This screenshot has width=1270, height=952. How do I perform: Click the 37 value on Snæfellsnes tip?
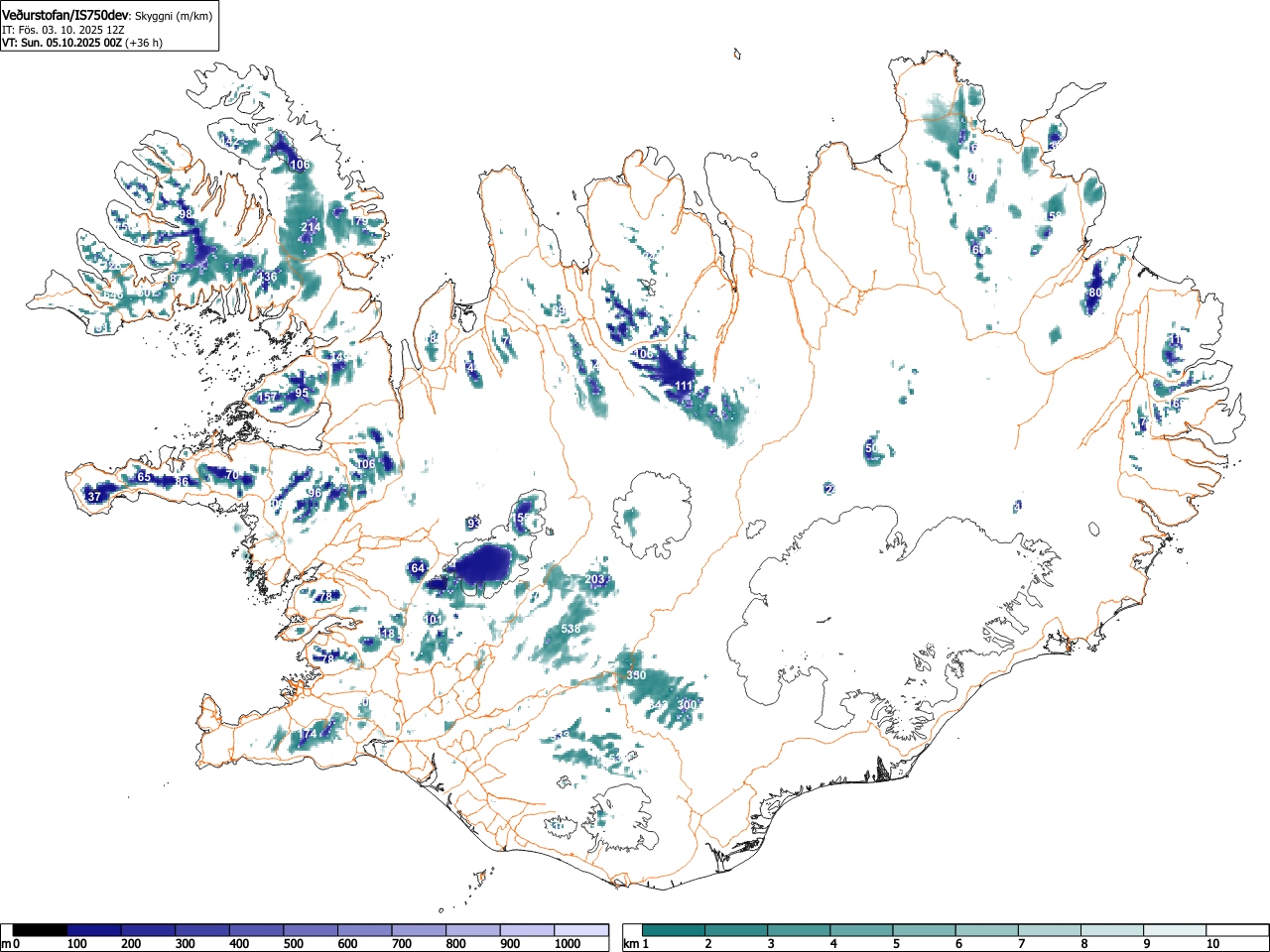94,497
